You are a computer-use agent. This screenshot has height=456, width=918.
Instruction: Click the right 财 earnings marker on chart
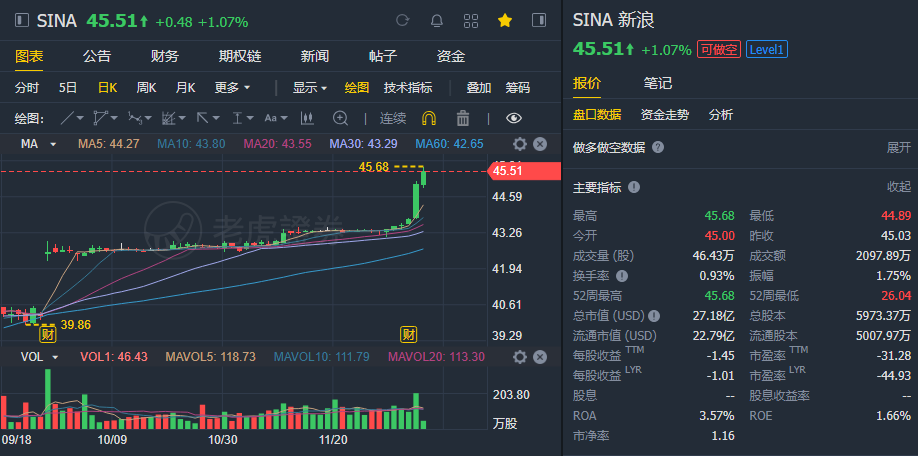tap(409, 335)
